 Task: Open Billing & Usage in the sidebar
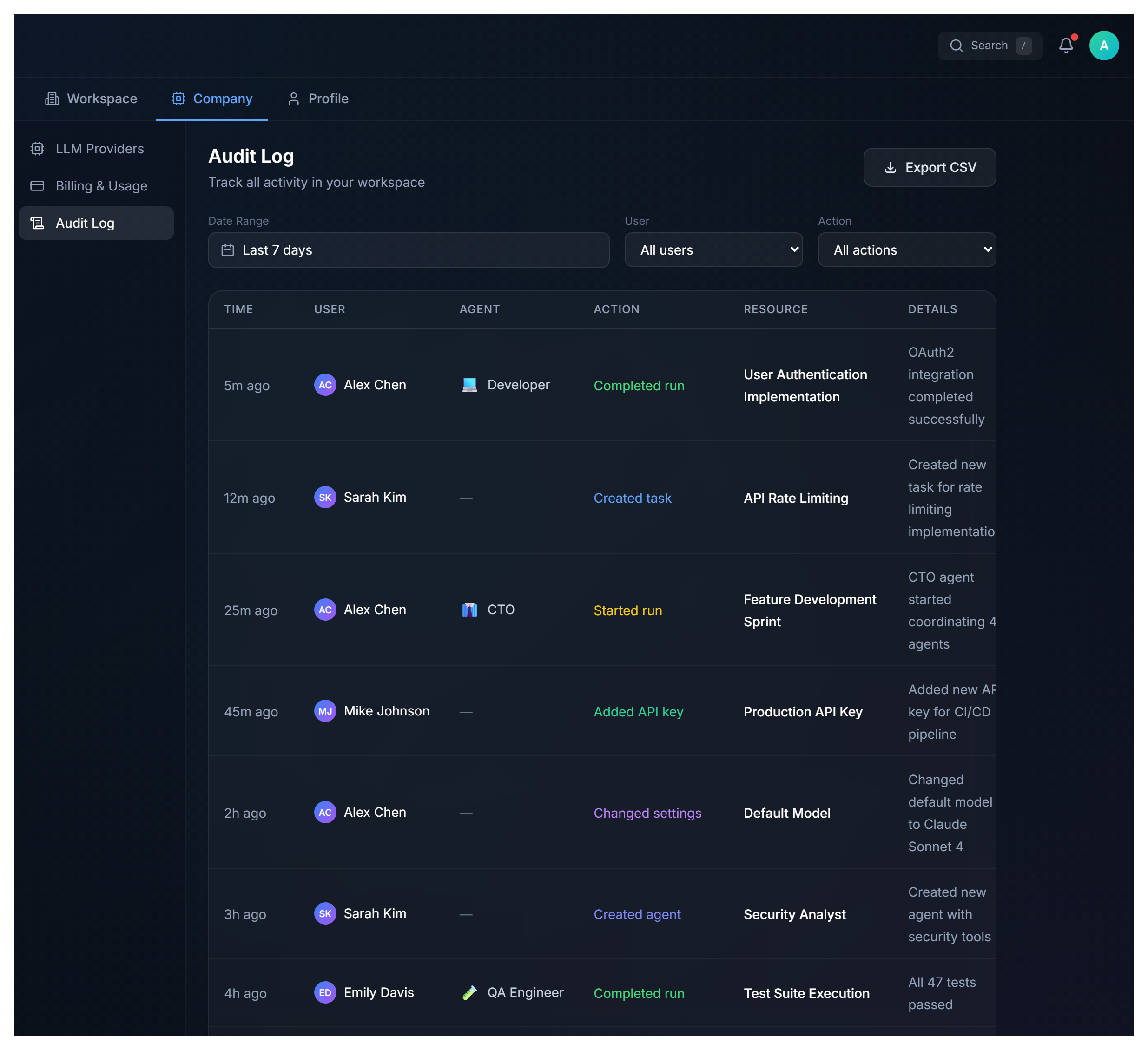click(101, 186)
